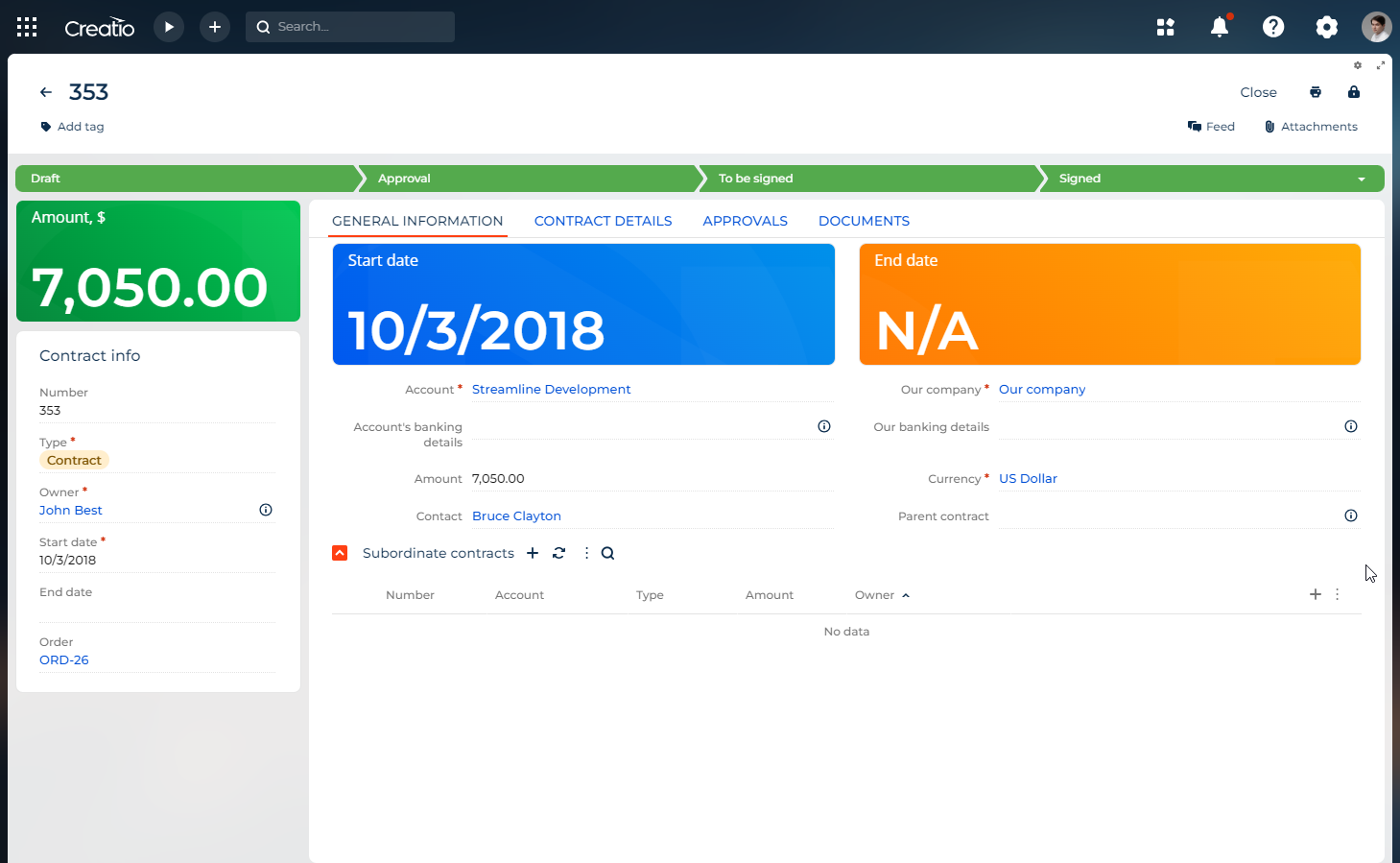
Task: Click the contract Number field 353
Action: click(x=157, y=410)
